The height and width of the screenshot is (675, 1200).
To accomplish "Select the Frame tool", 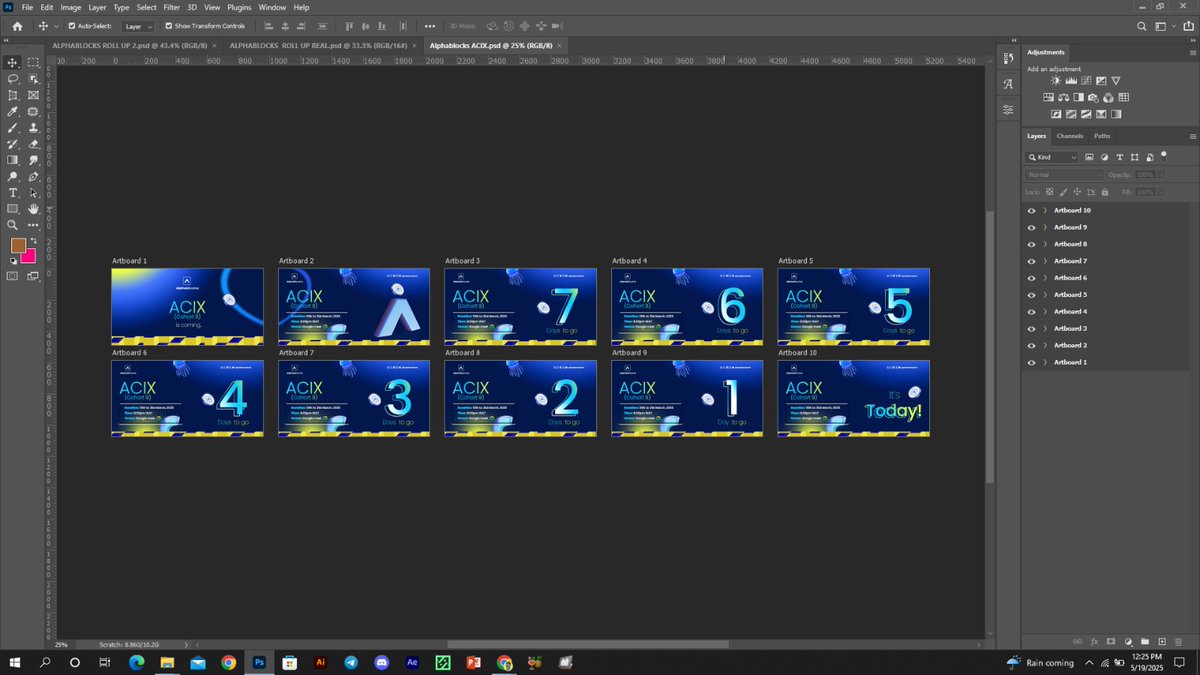I will pyautogui.click(x=33, y=95).
